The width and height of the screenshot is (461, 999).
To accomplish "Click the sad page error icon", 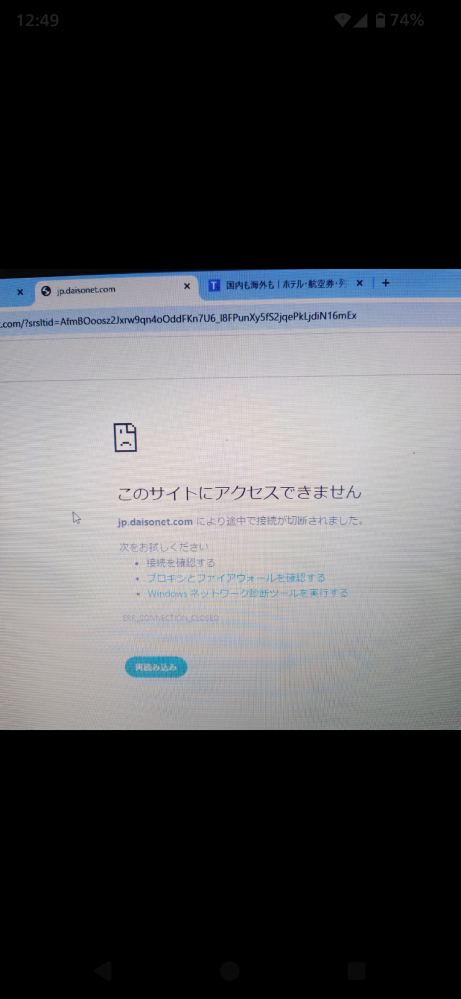I will (x=125, y=437).
